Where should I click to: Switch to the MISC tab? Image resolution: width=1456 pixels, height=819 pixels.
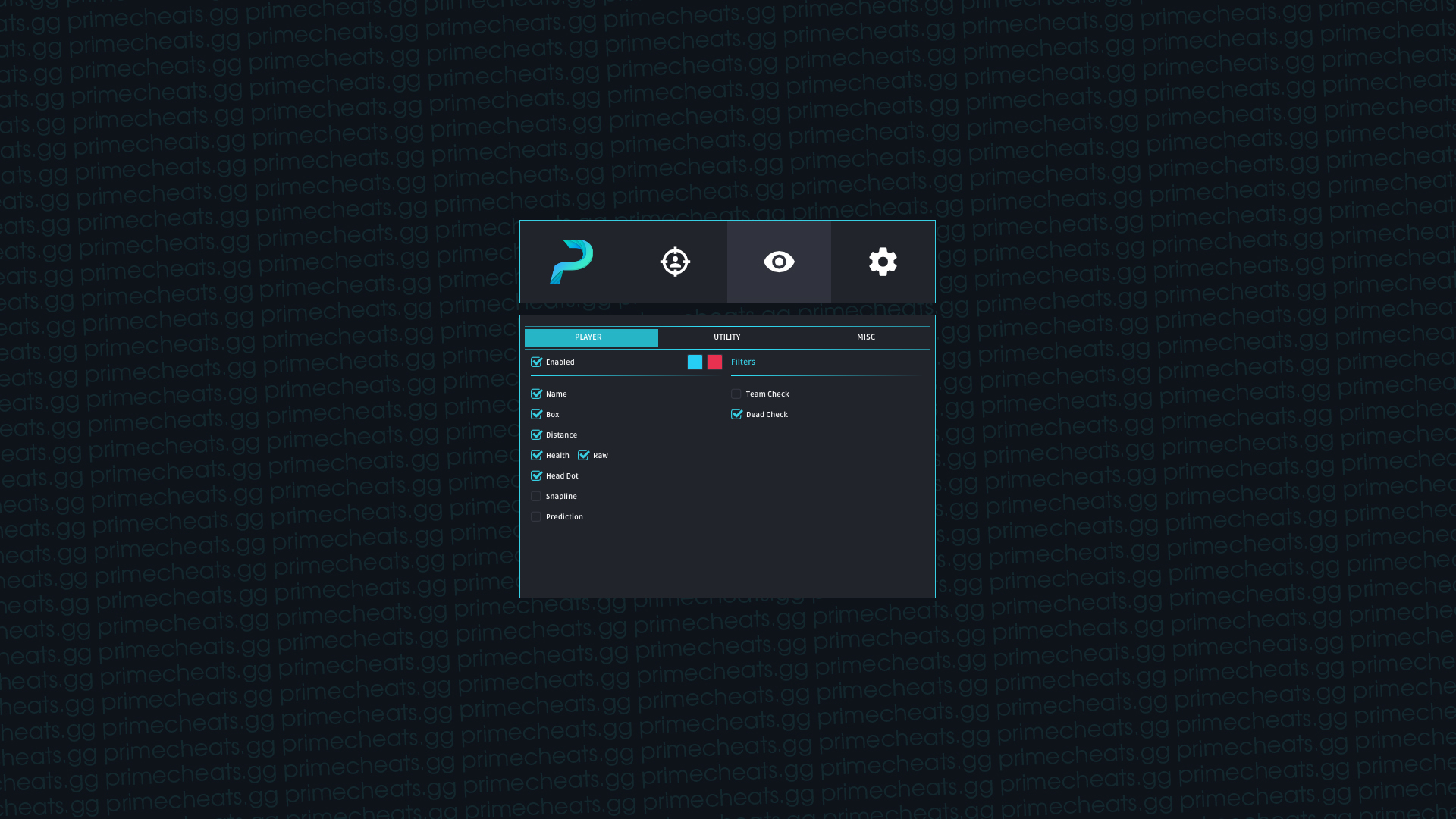pos(865,337)
